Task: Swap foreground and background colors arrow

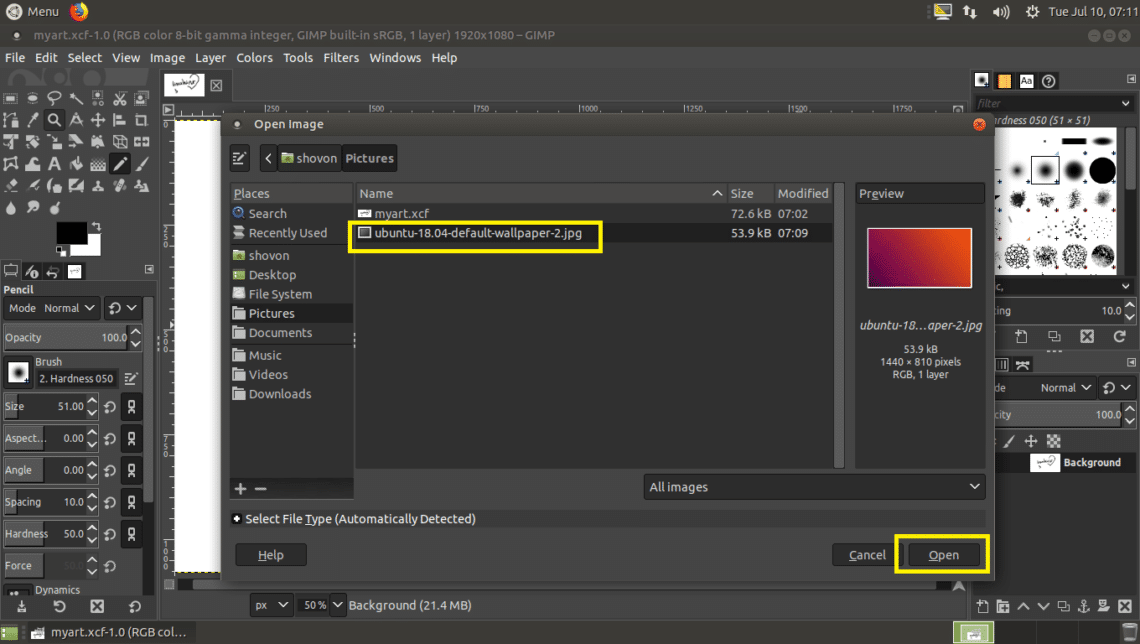Action: click(94, 226)
